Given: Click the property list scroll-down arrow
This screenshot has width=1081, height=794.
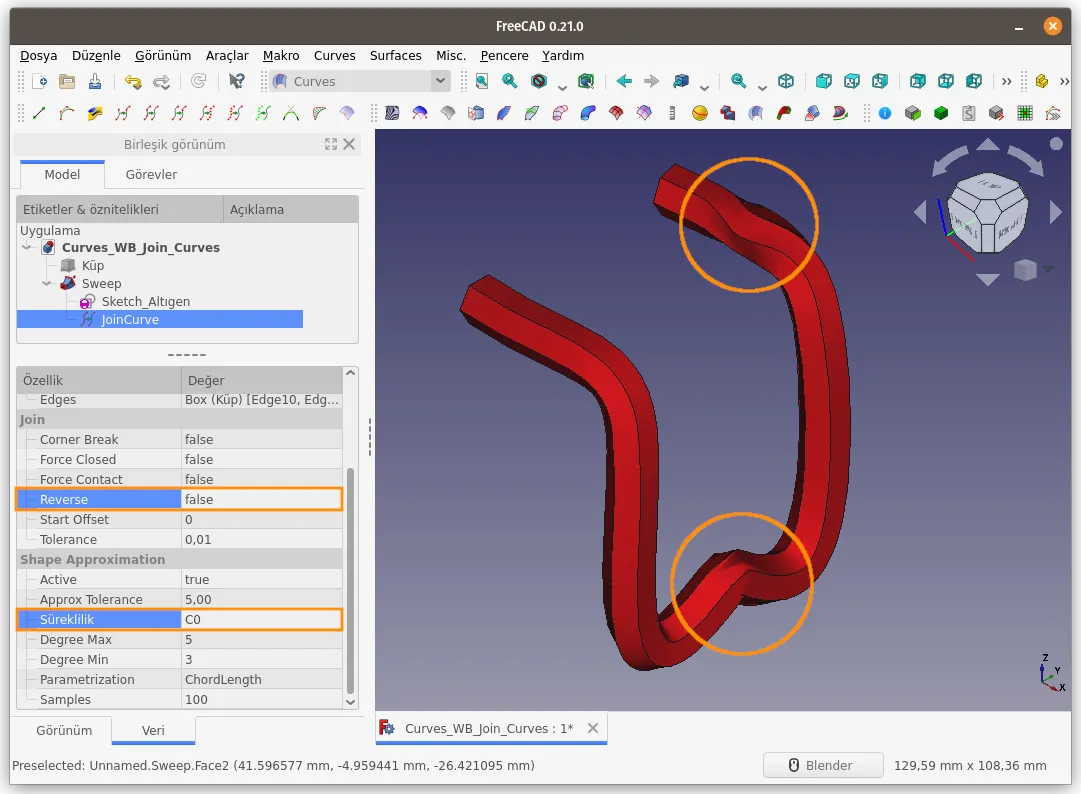Looking at the screenshot, I should coord(350,702).
